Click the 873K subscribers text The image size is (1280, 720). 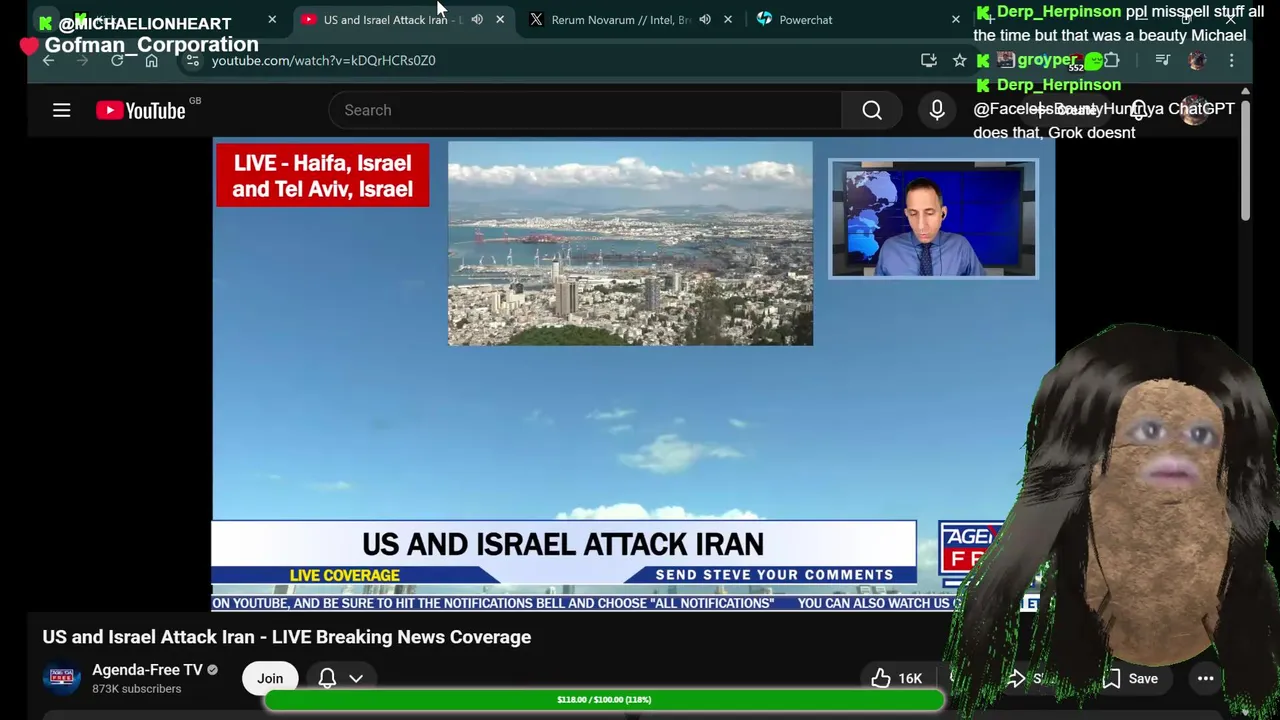tap(136, 689)
